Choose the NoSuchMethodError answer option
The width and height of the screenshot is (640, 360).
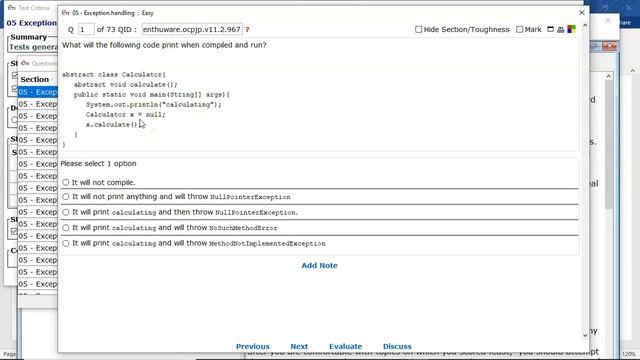tap(66, 228)
